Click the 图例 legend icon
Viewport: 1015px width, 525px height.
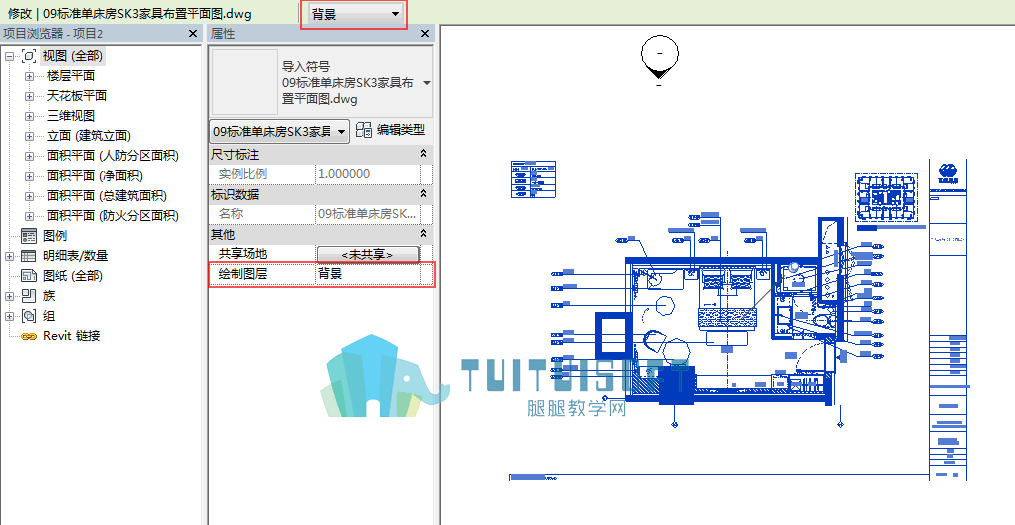tap(28, 236)
